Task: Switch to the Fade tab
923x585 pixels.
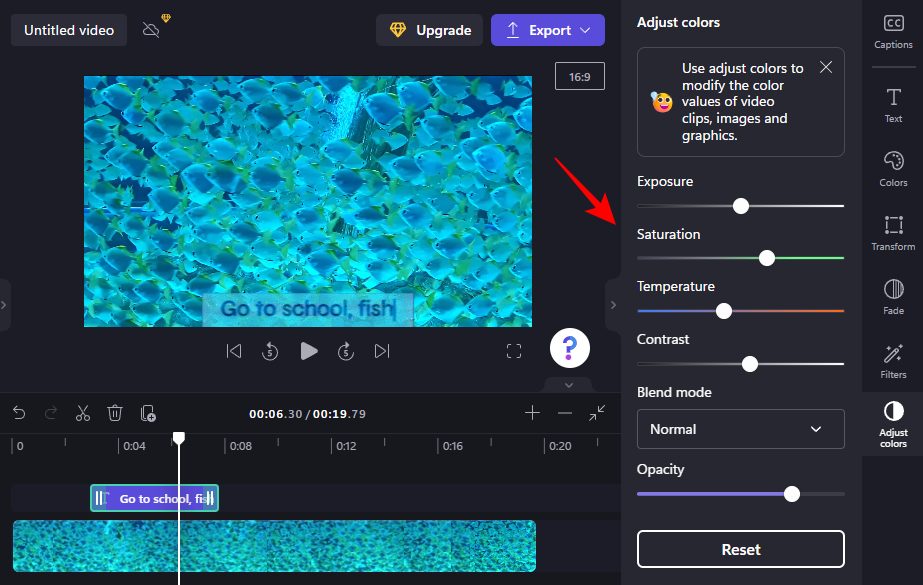Action: coord(893,297)
